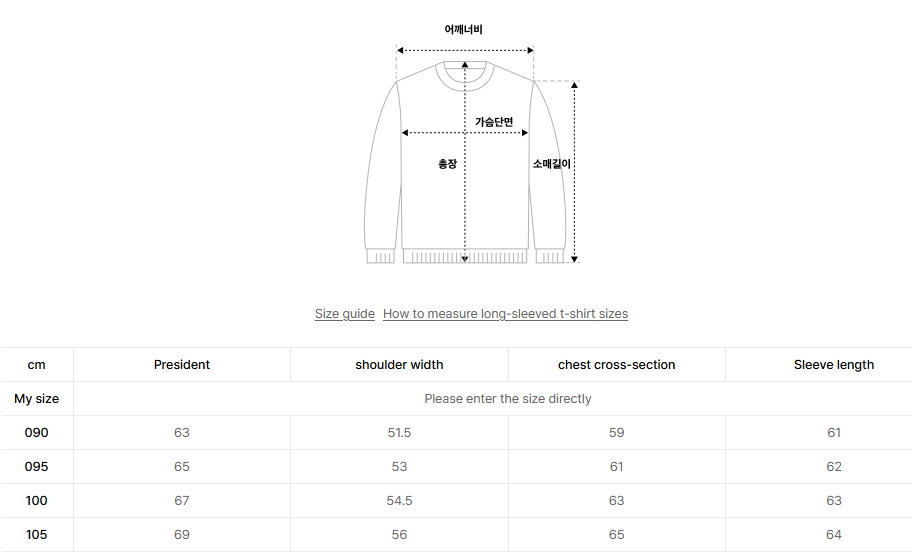Open How to measure long-sleeved t-shirt sizes

tap(505, 314)
